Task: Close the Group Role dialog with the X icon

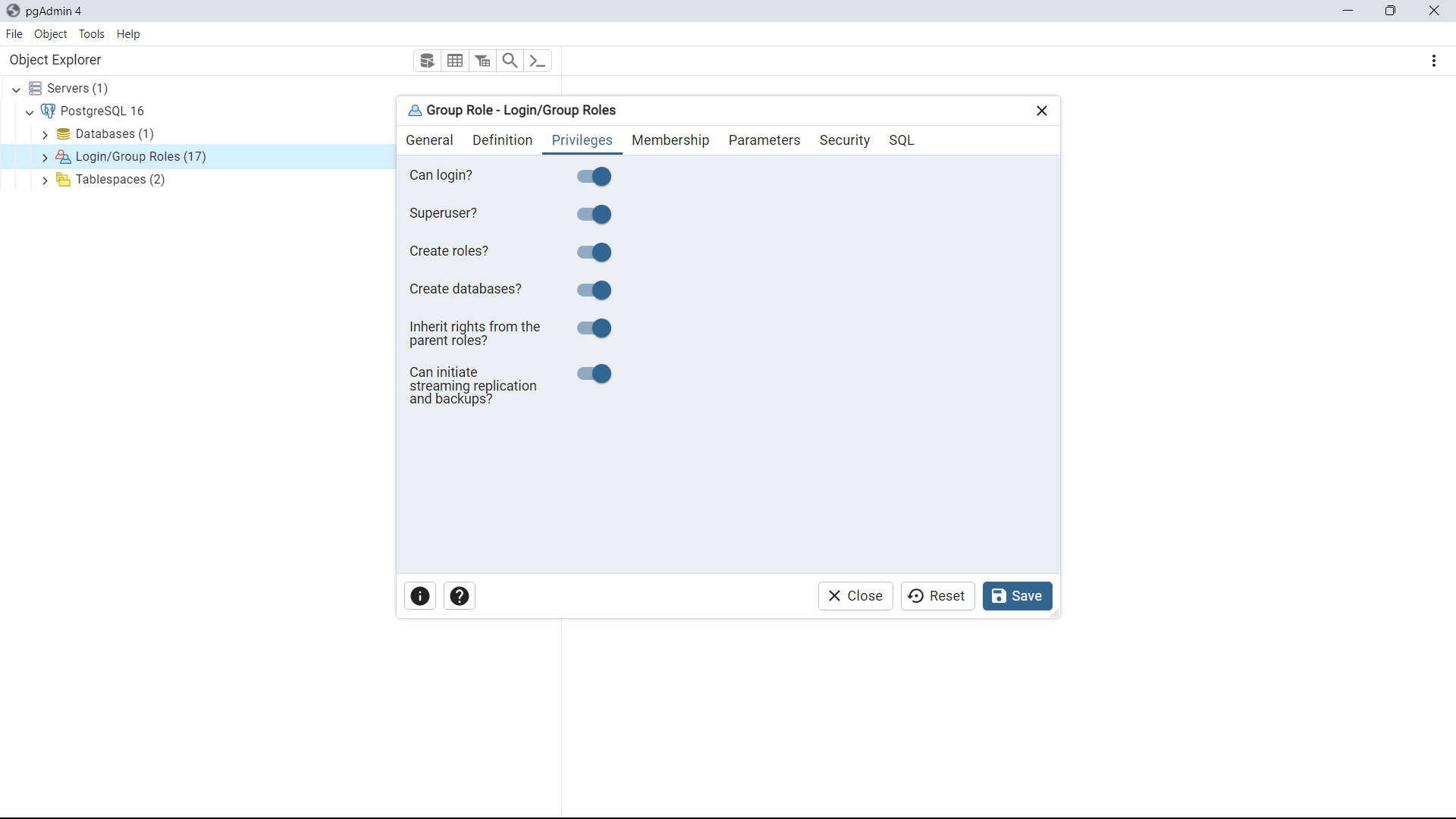Action: coord(1042,111)
